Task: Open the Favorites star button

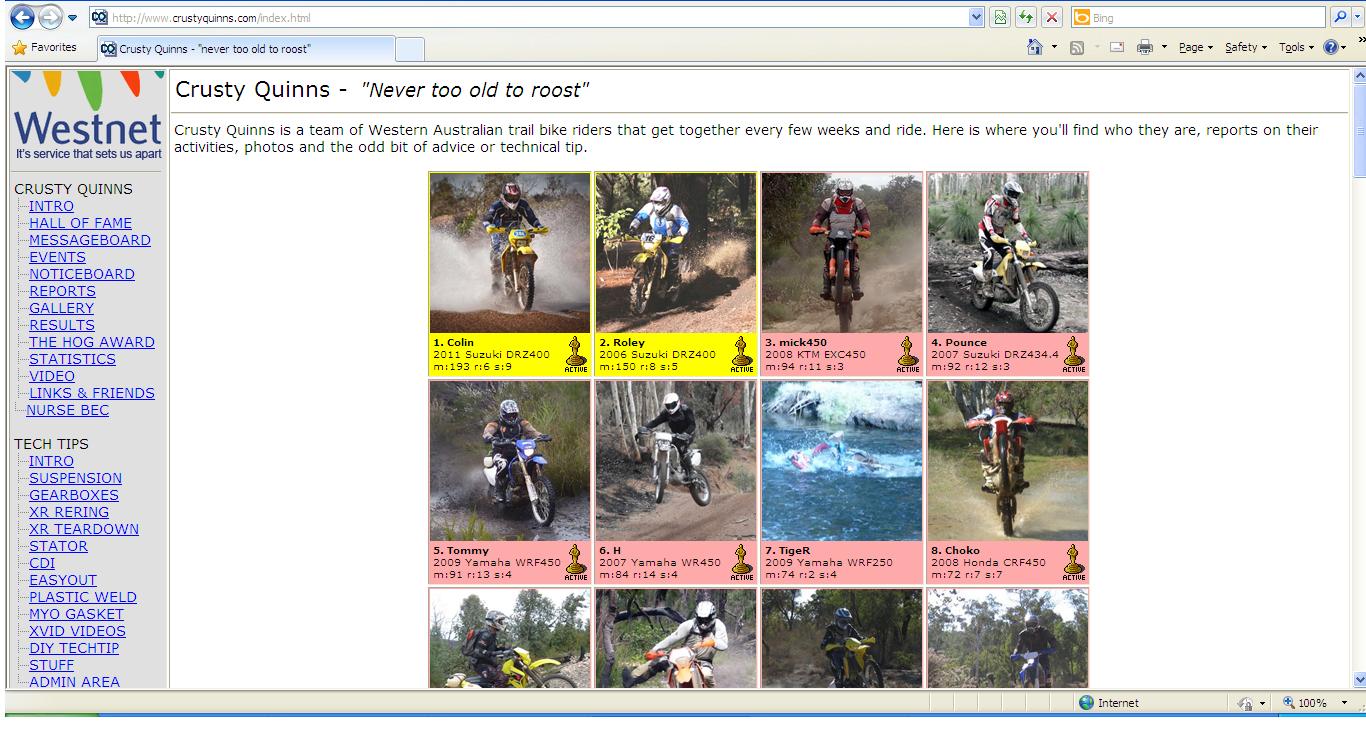Action: [x=44, y=47]
